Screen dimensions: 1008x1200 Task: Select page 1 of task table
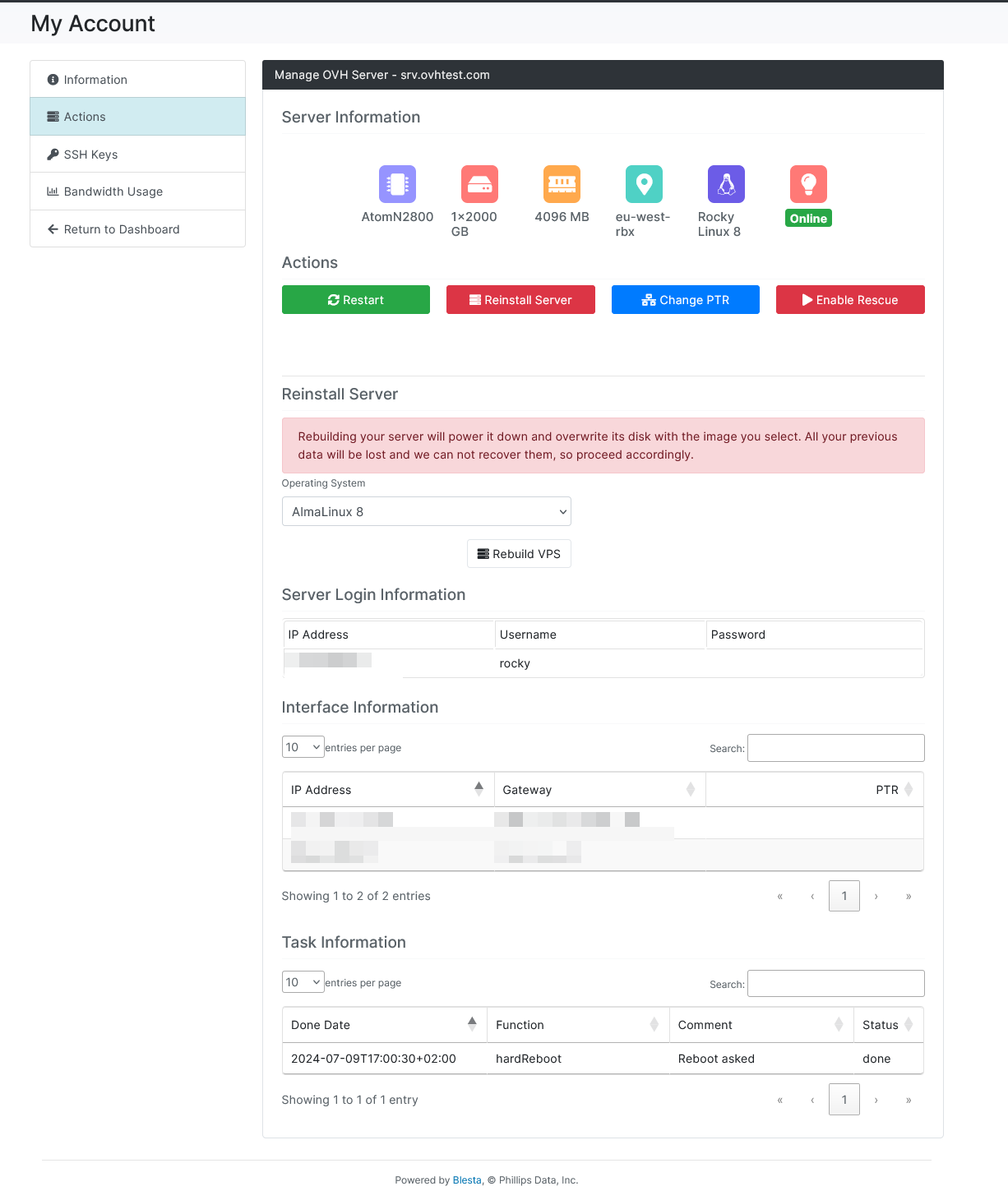[844, 1100]
